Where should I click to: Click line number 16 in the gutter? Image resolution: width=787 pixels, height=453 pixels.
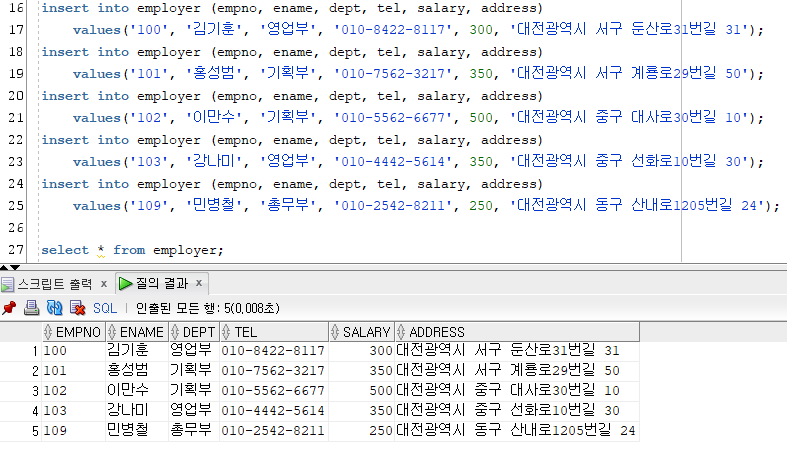coord(16,8)
